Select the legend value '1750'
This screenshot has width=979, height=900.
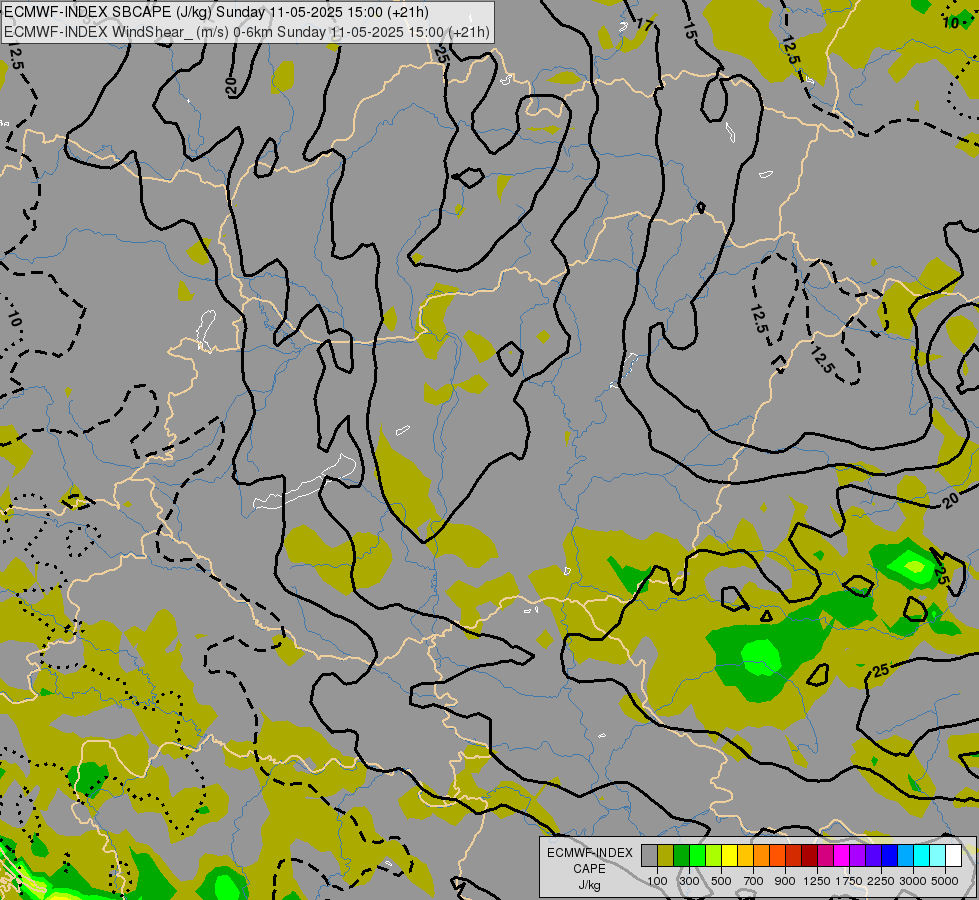[x=849, y=881]
